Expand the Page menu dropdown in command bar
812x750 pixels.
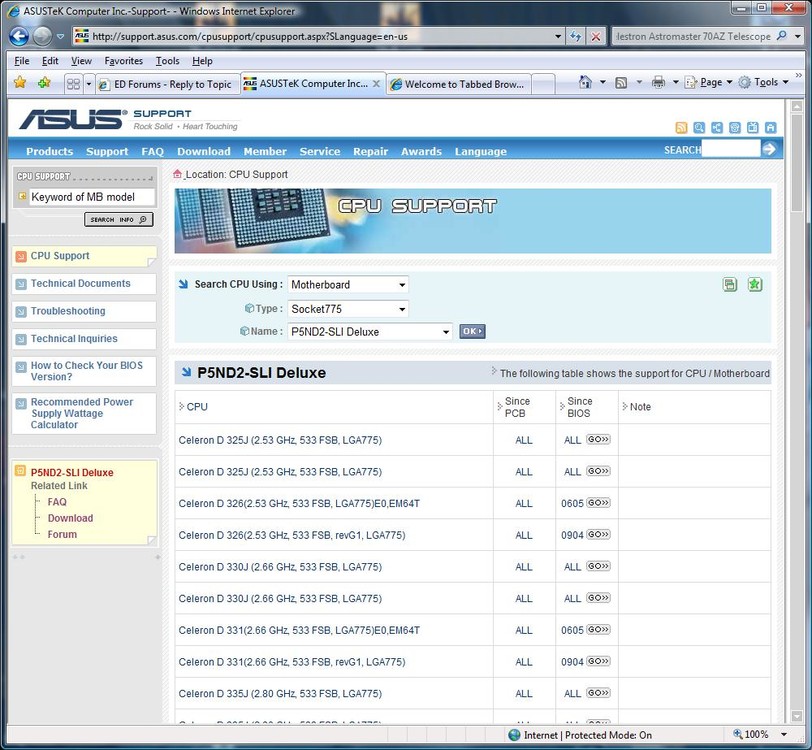(x=729, y=82)
